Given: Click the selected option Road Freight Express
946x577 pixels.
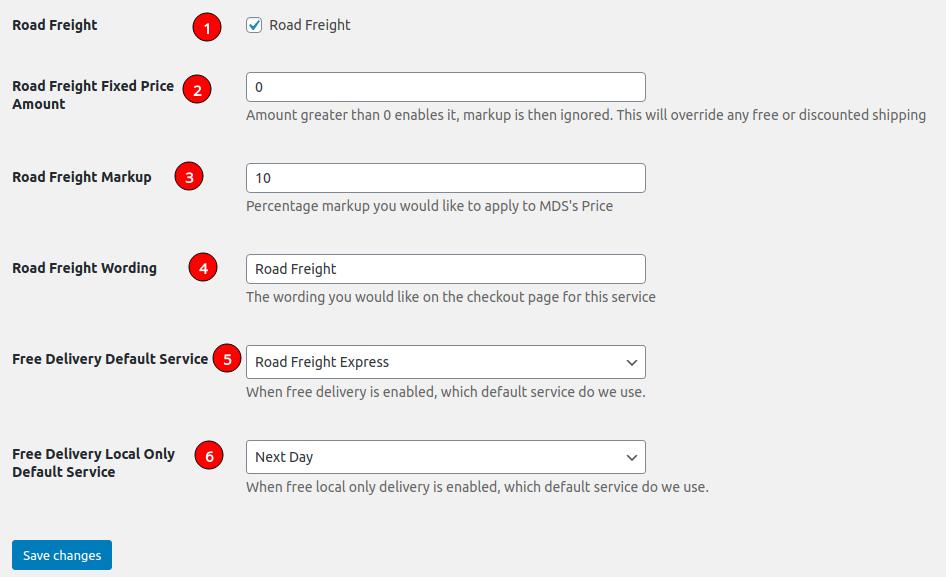Looking at the screenshot, I should click(320, 361).
